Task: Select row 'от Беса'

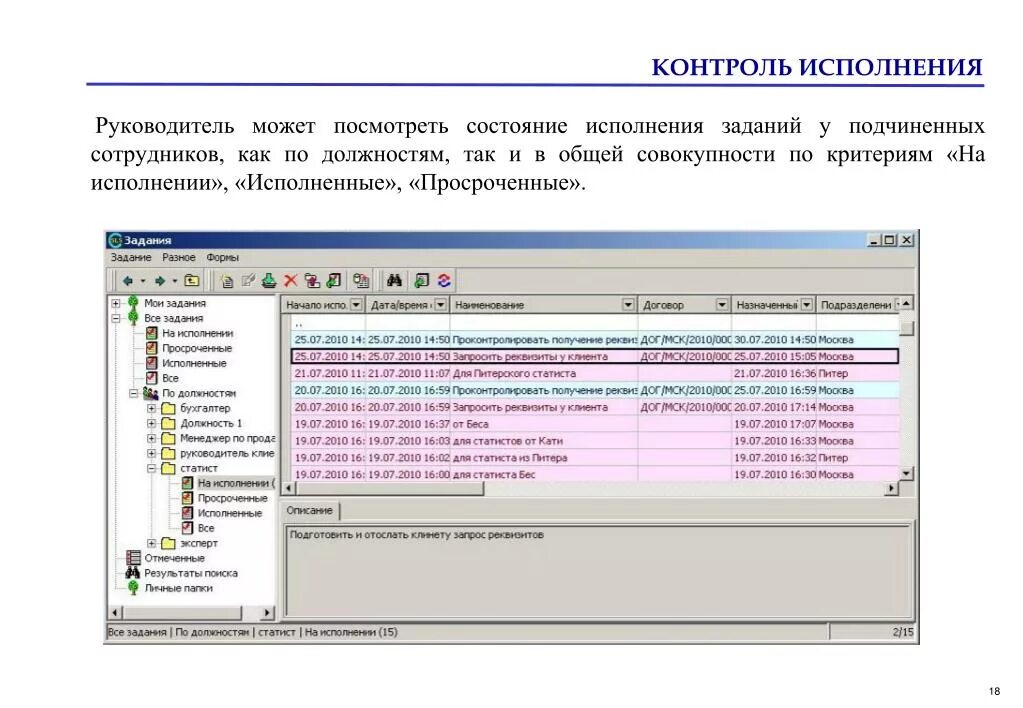Action: (595, 424)
